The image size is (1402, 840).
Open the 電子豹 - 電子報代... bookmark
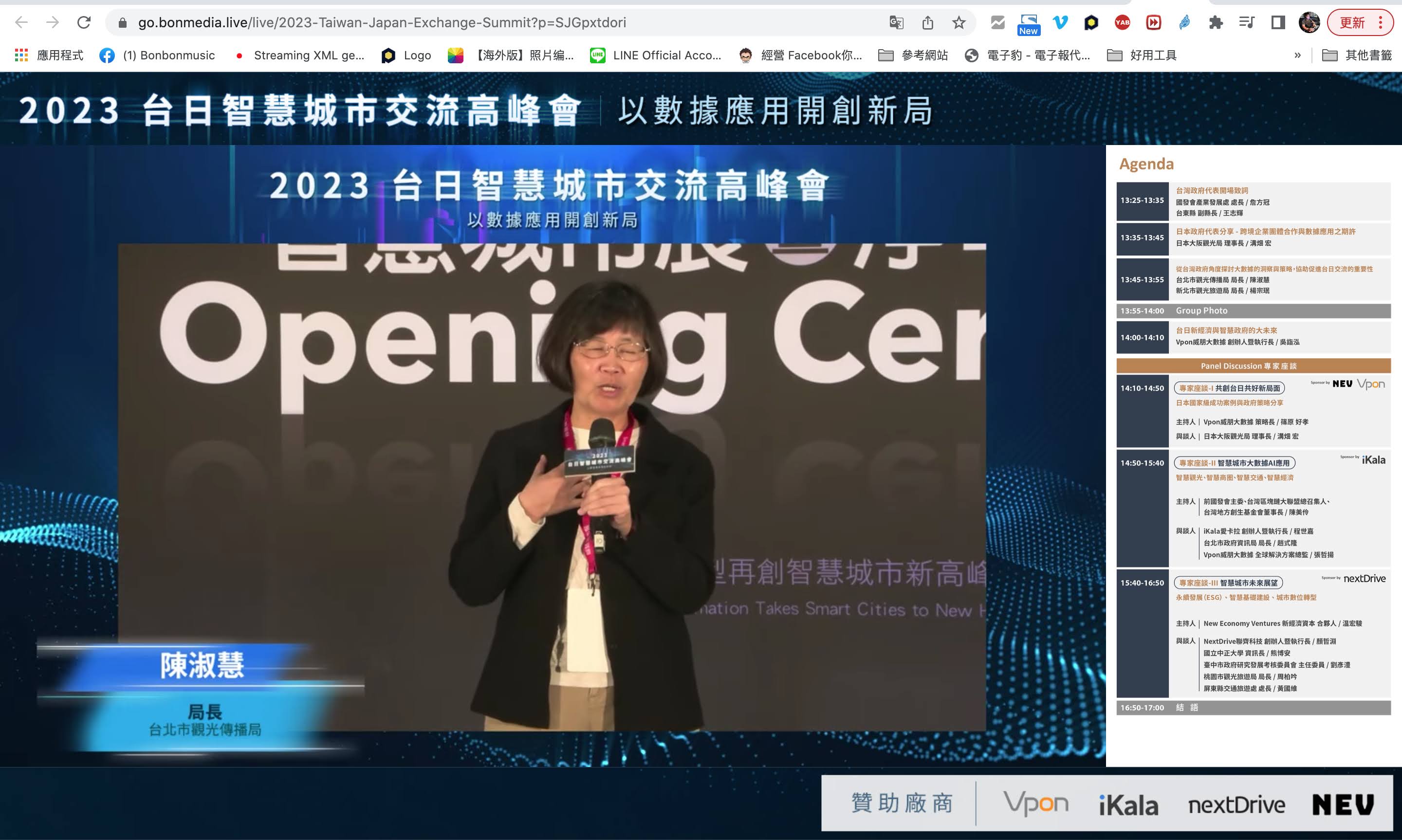1027,55
